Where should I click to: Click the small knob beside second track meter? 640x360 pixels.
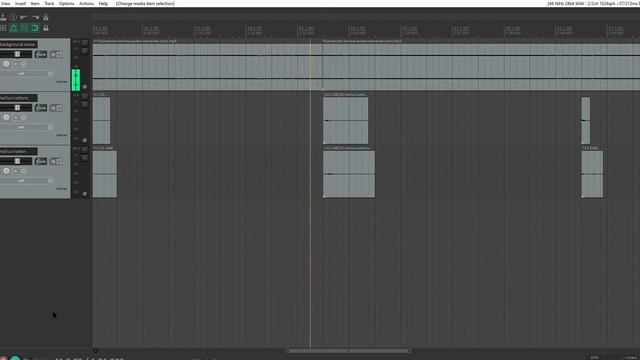(x=84, y=140)
